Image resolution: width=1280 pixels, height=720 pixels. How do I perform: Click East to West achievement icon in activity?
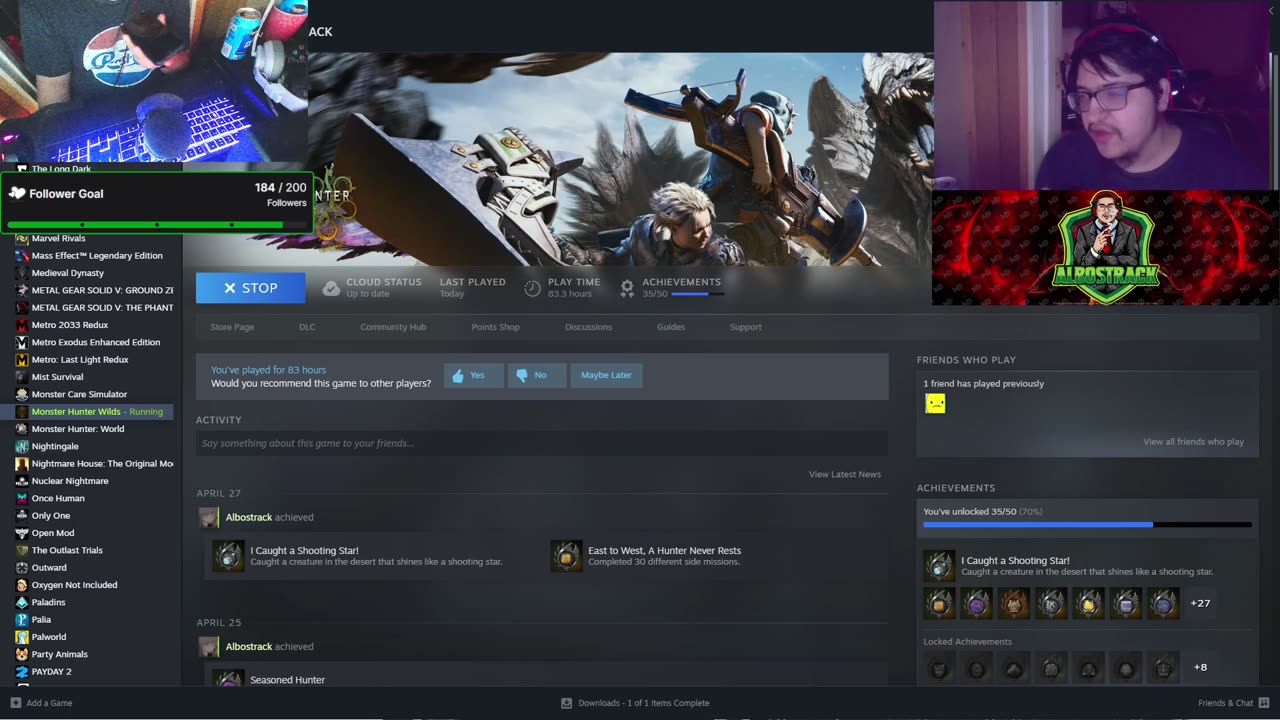(x=567, y=556)
